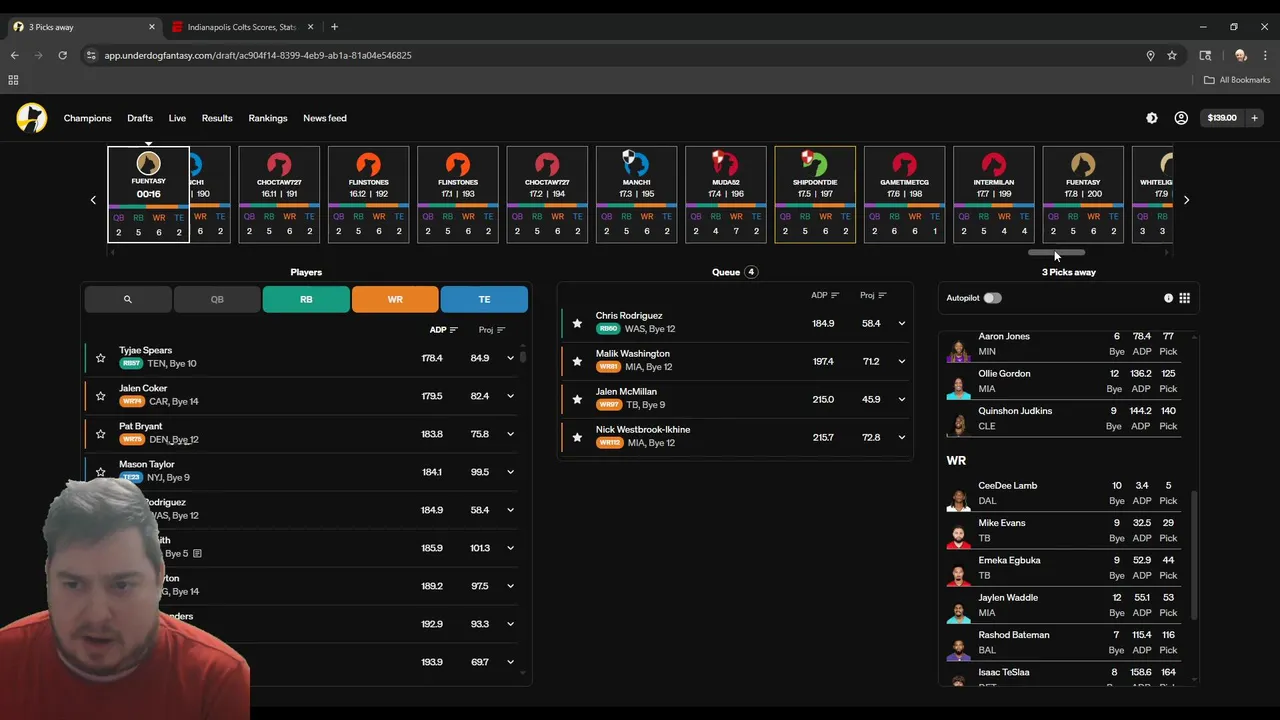Open a new browser tab
Viewport: 1280px width, 720px height.
tap(334, 27)
